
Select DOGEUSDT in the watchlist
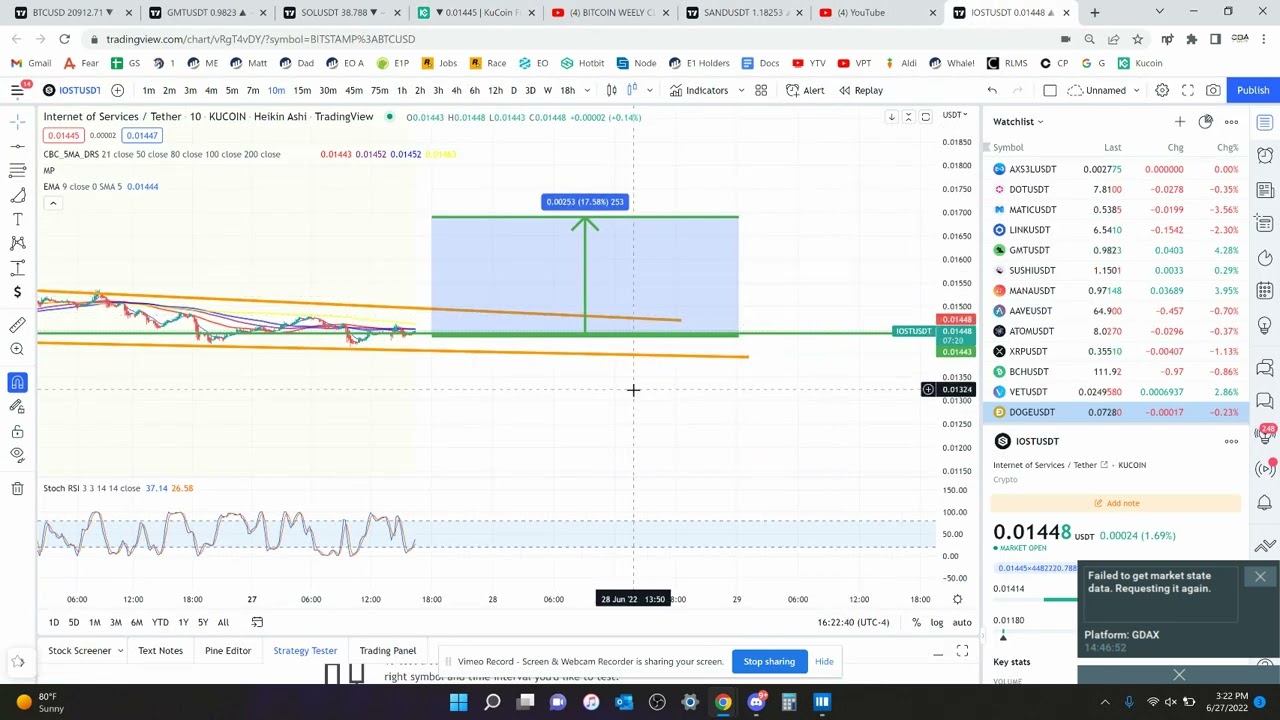[x=1116, y=412]
